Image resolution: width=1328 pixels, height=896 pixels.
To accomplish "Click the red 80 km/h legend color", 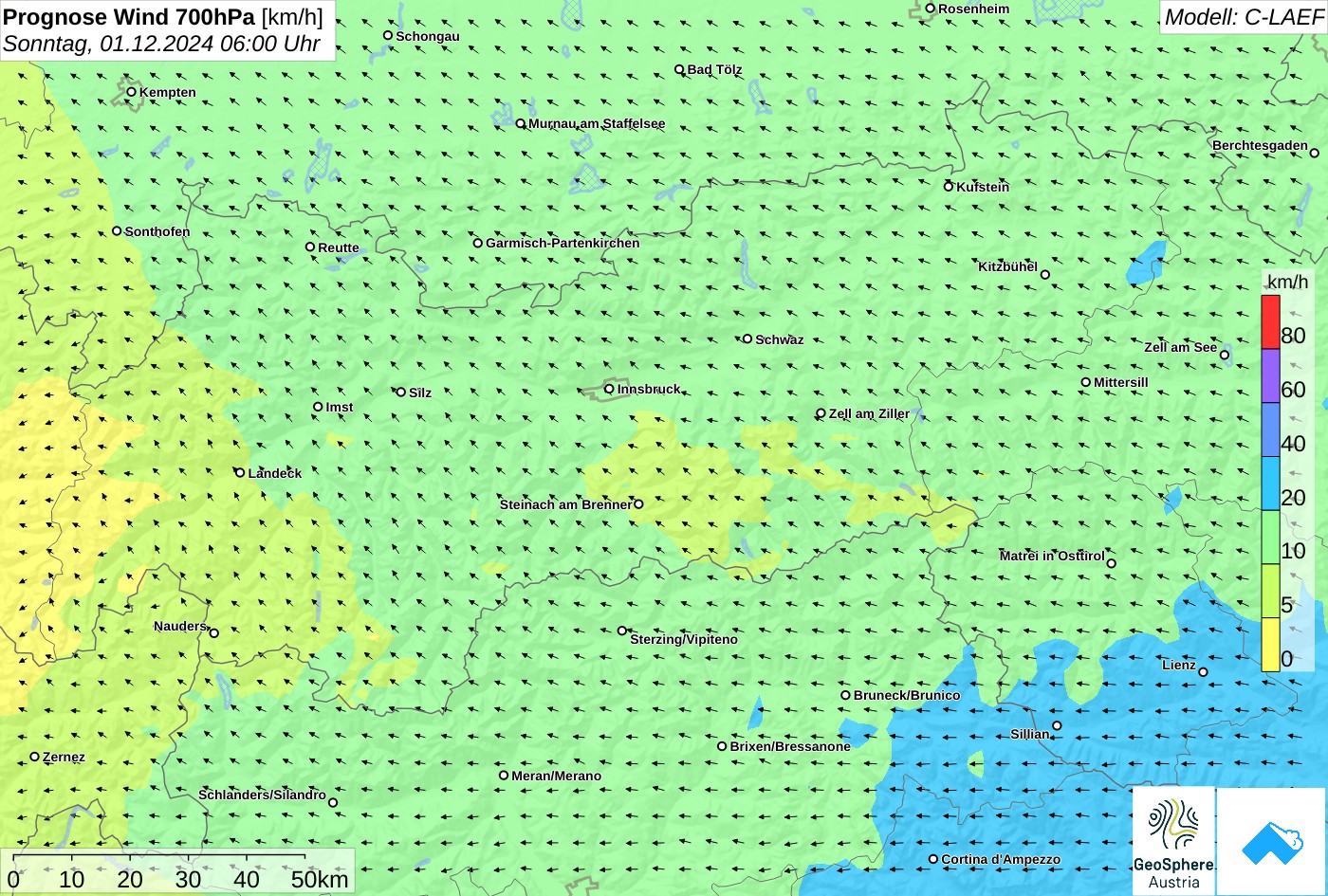I will pyautogui.click(x=1270, y=322).
